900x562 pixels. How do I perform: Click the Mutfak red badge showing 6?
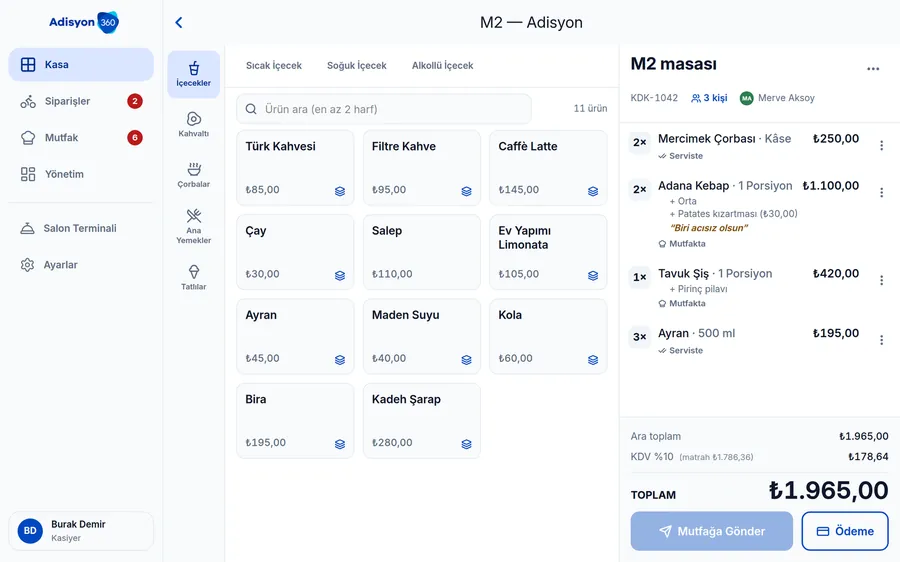tap(135, 138)
